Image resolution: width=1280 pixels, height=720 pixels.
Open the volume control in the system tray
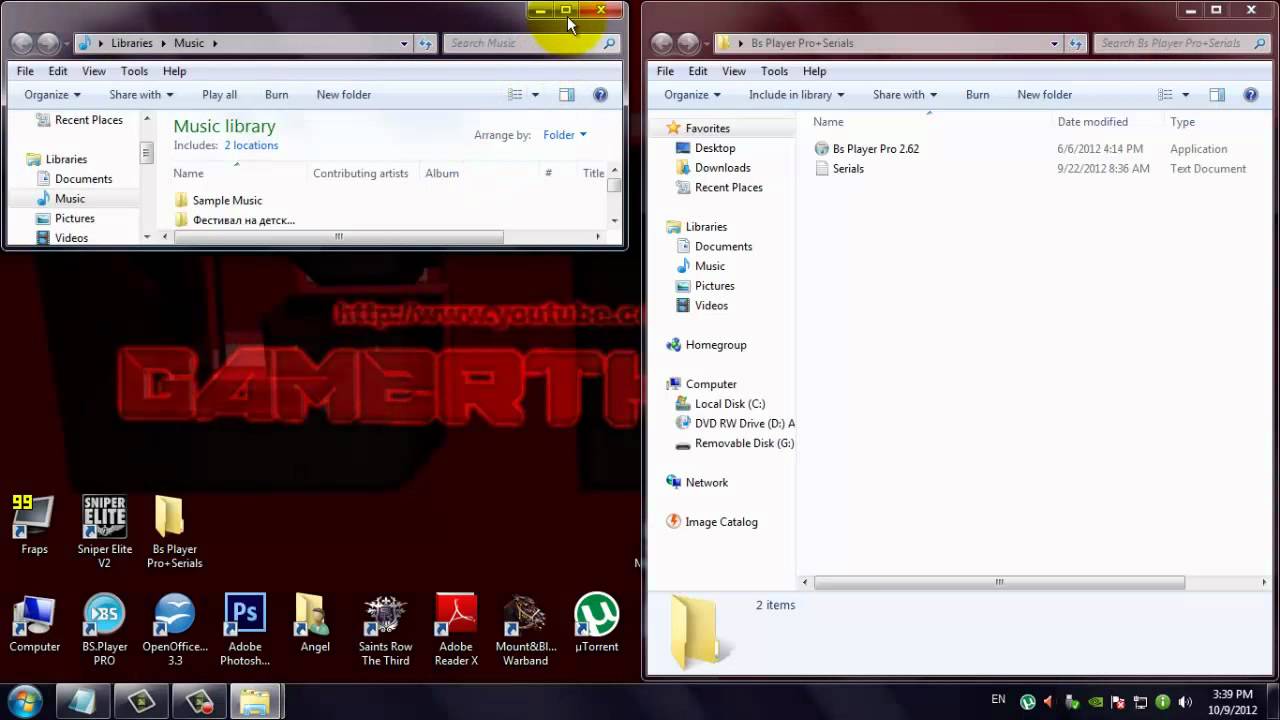coord(1185,702)
